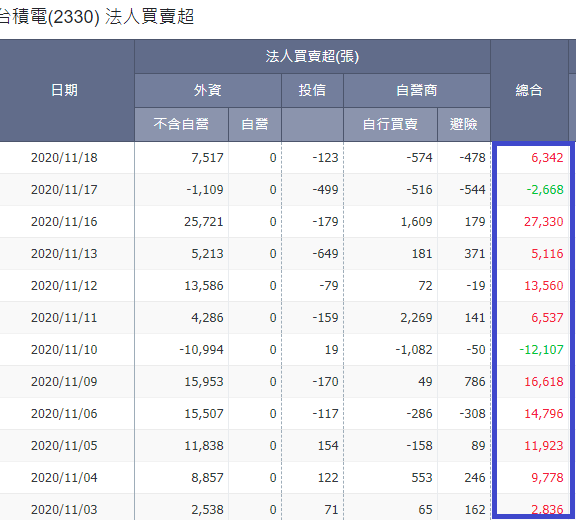Screen dimensions: 576x520
Task: Click total value 5,116
Action: (547, 254)
